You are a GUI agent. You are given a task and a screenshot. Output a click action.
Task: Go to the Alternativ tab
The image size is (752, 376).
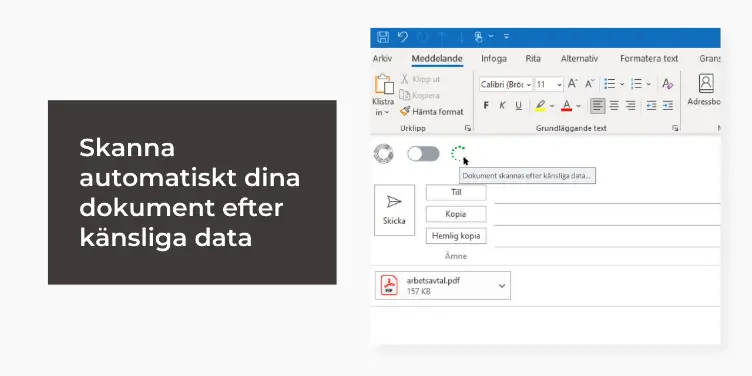coord(579,59)
